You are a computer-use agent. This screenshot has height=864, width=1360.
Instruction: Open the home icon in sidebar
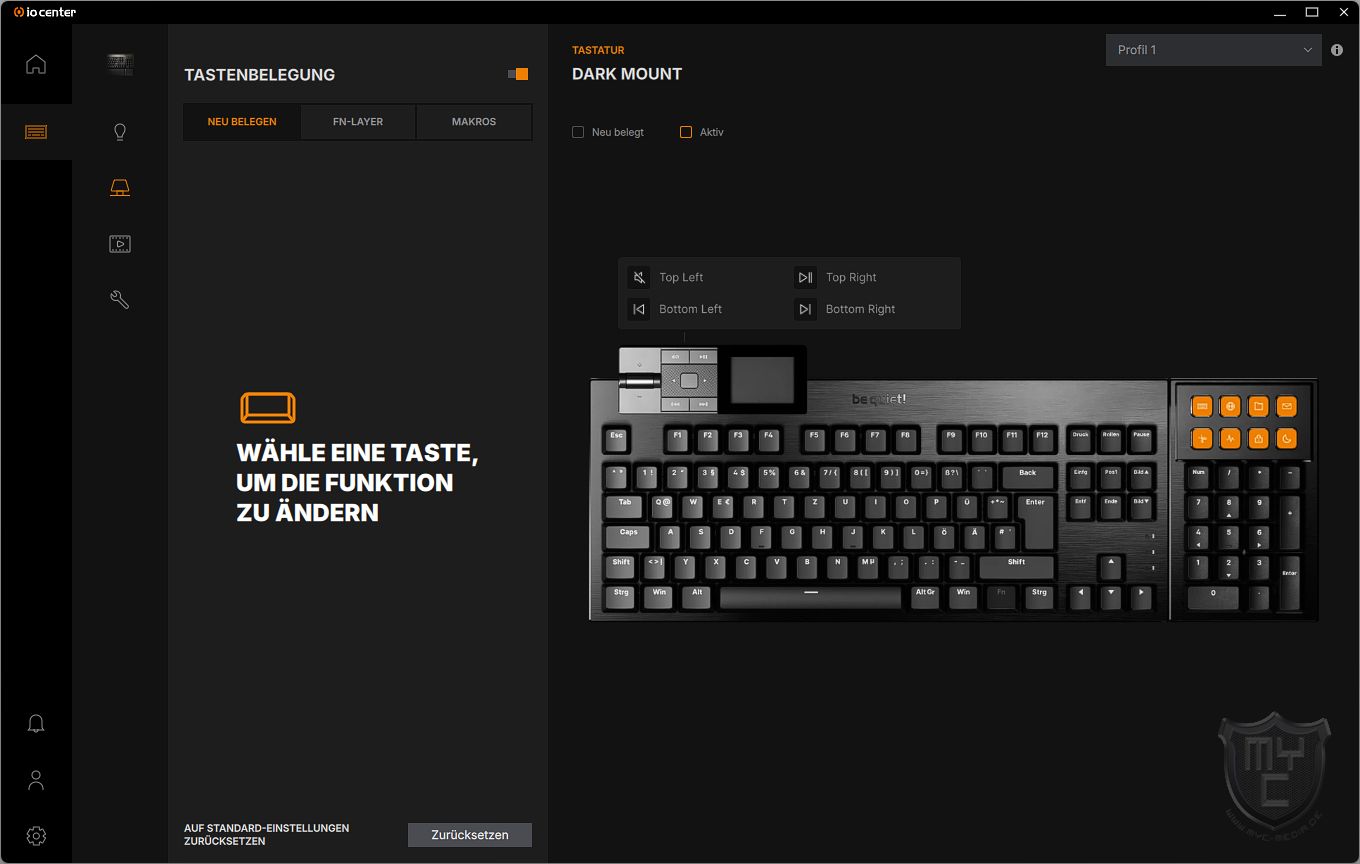point(36,65)
